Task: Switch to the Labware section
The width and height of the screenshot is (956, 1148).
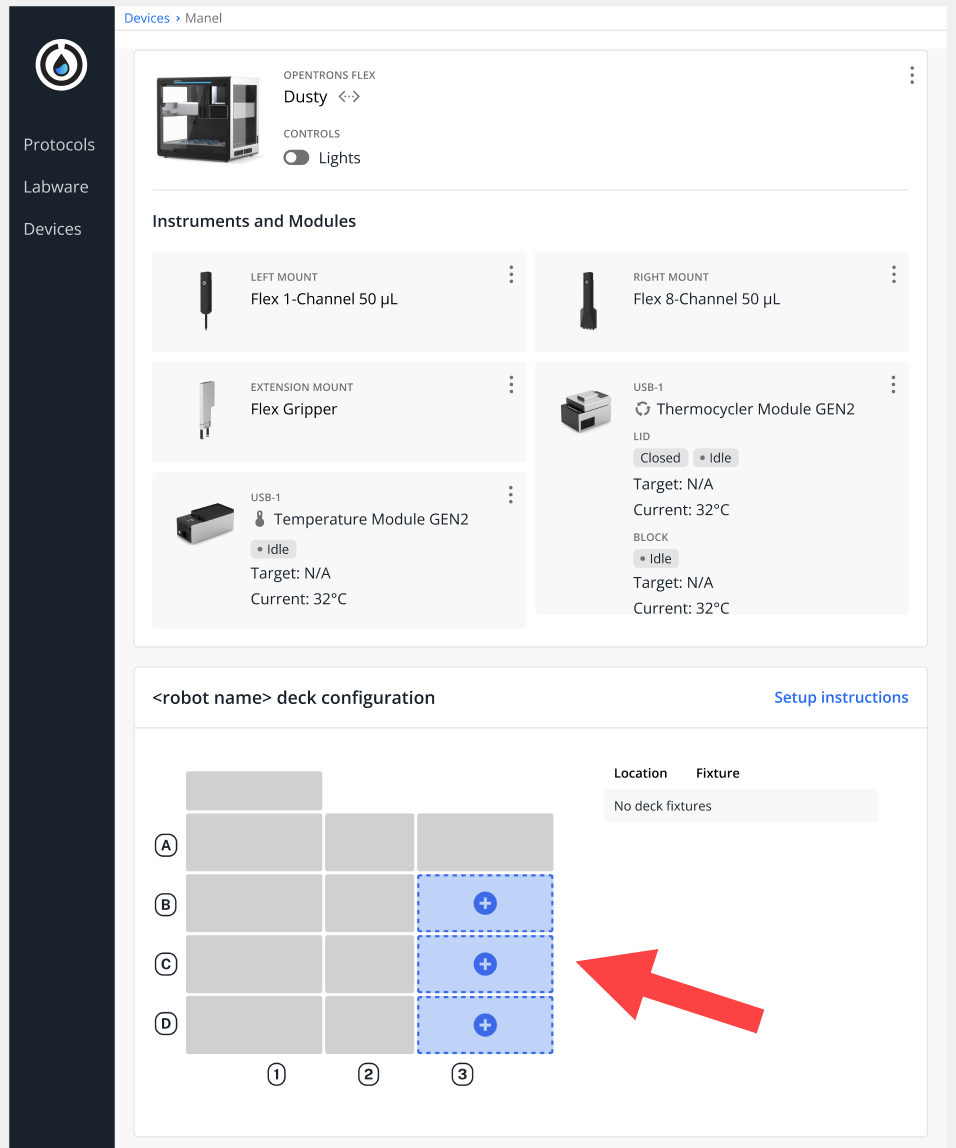Action: [x=56, y=186]
